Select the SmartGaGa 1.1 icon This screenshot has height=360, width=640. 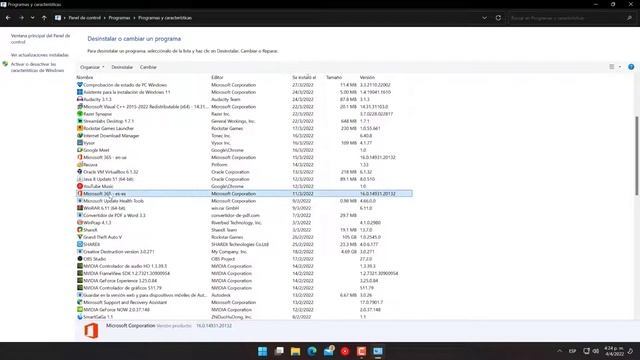[x=80, y=317]
